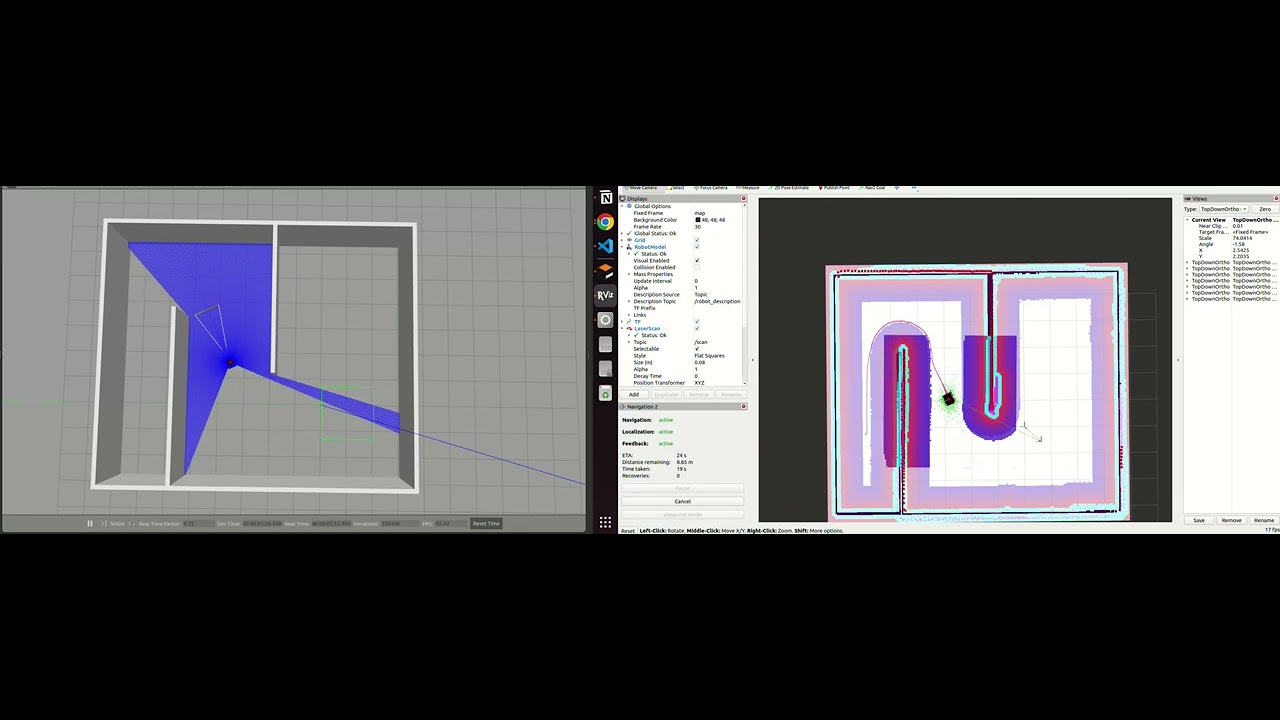The width and height of the screenshot is (1280, 720).
Task: Select the Move Camera tool in RViz
Action: (640, 188)
